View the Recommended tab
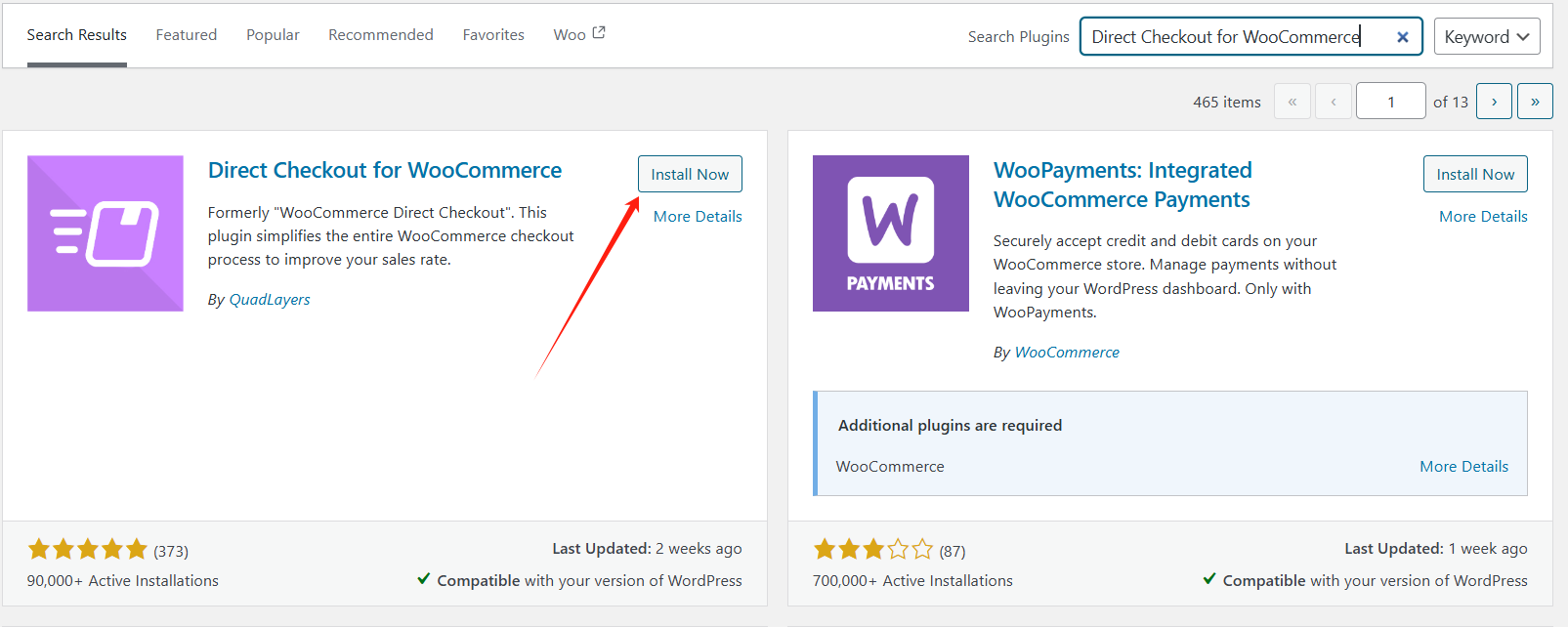1568x627 pixels. [x=380, y=34]
